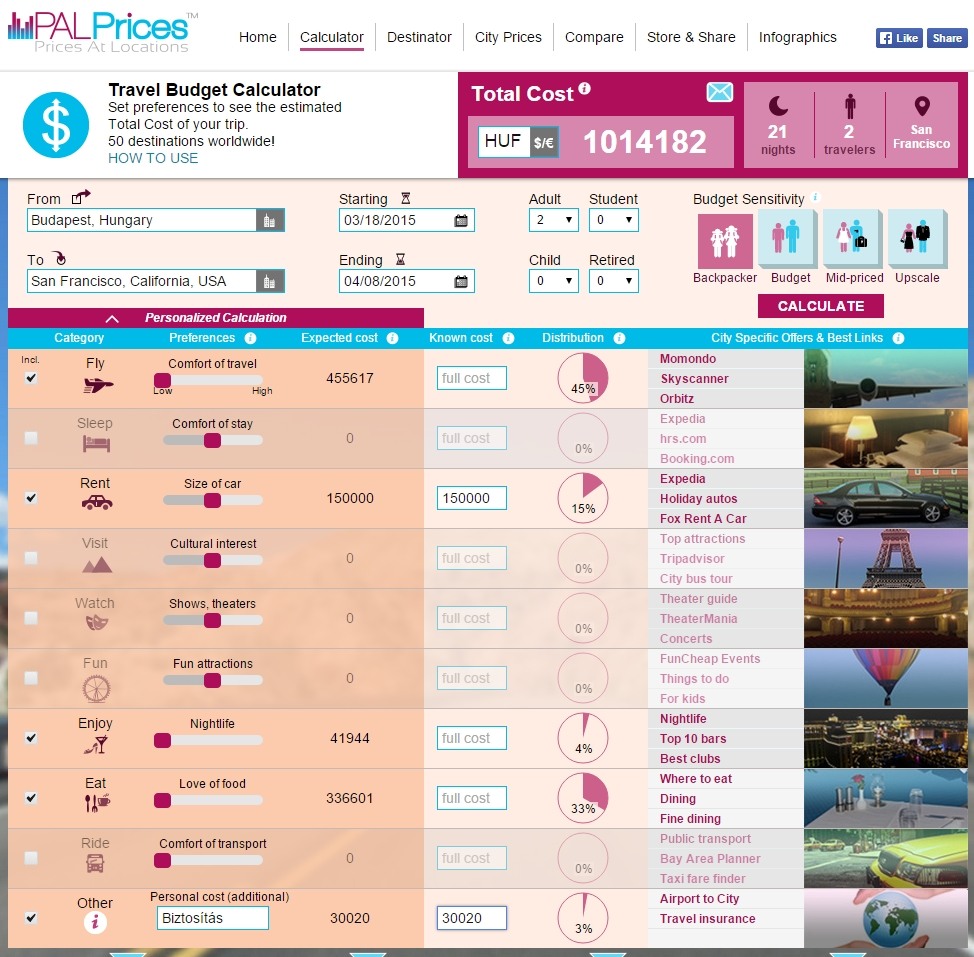This screenshot has height=957, width=974.
Task: Uncheck the Fly category checkbox
Action: [31, 378]
